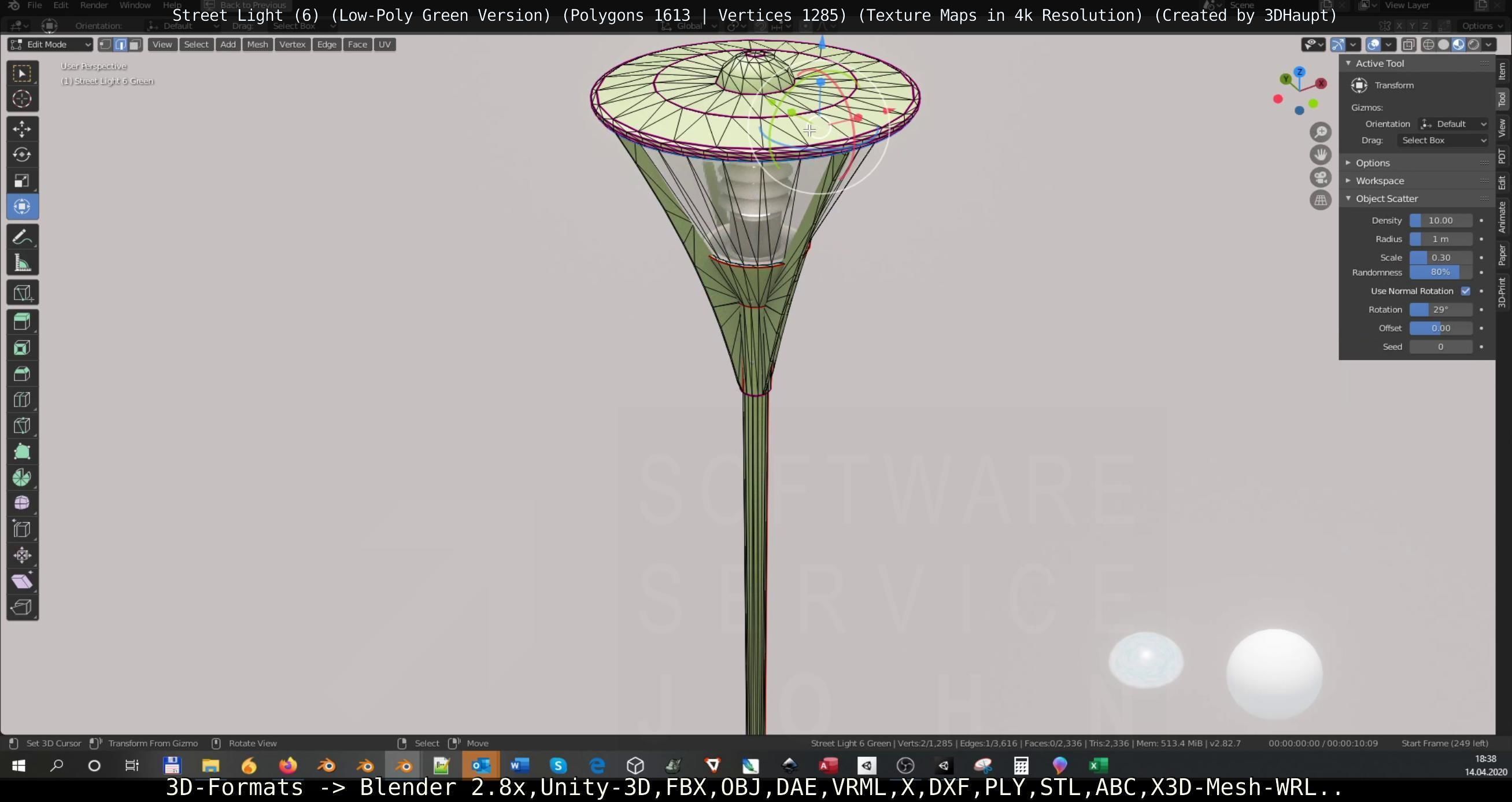Open the Mesh menu
This screenshot has width=1512, height=802.
point(257,45)
